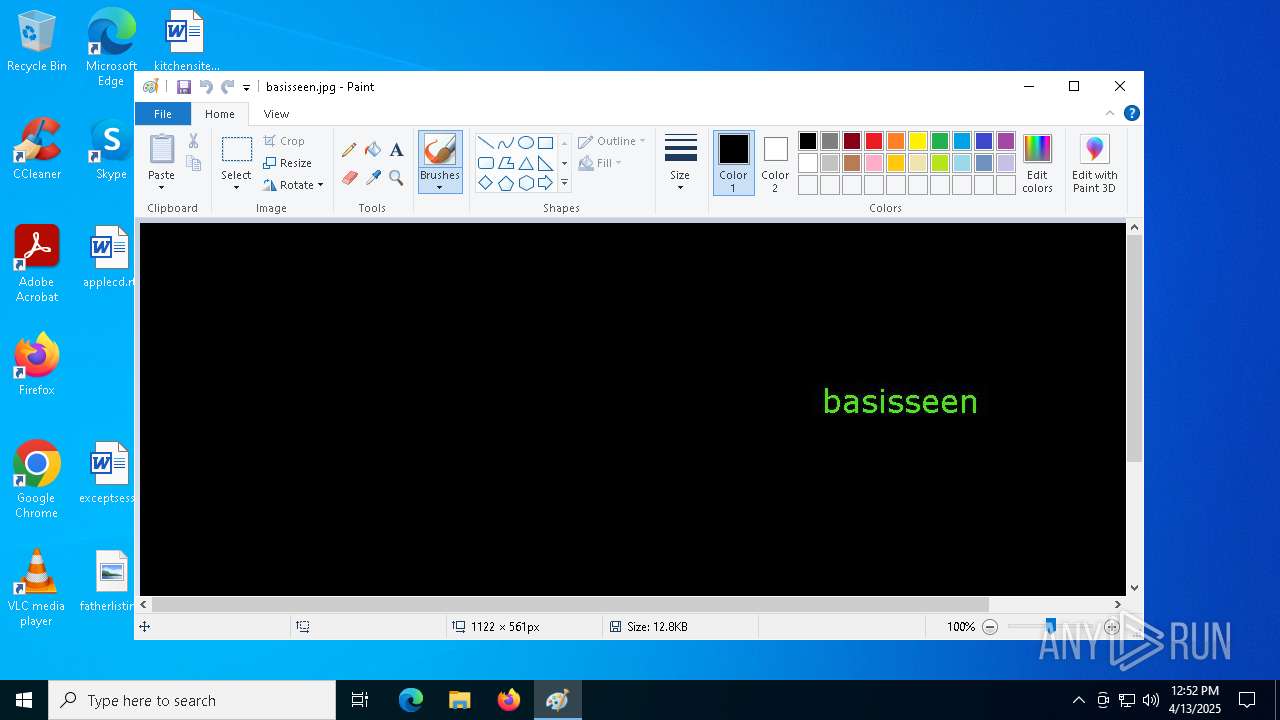
Task: Select the Pencil tool
Action: click(349, 150)
